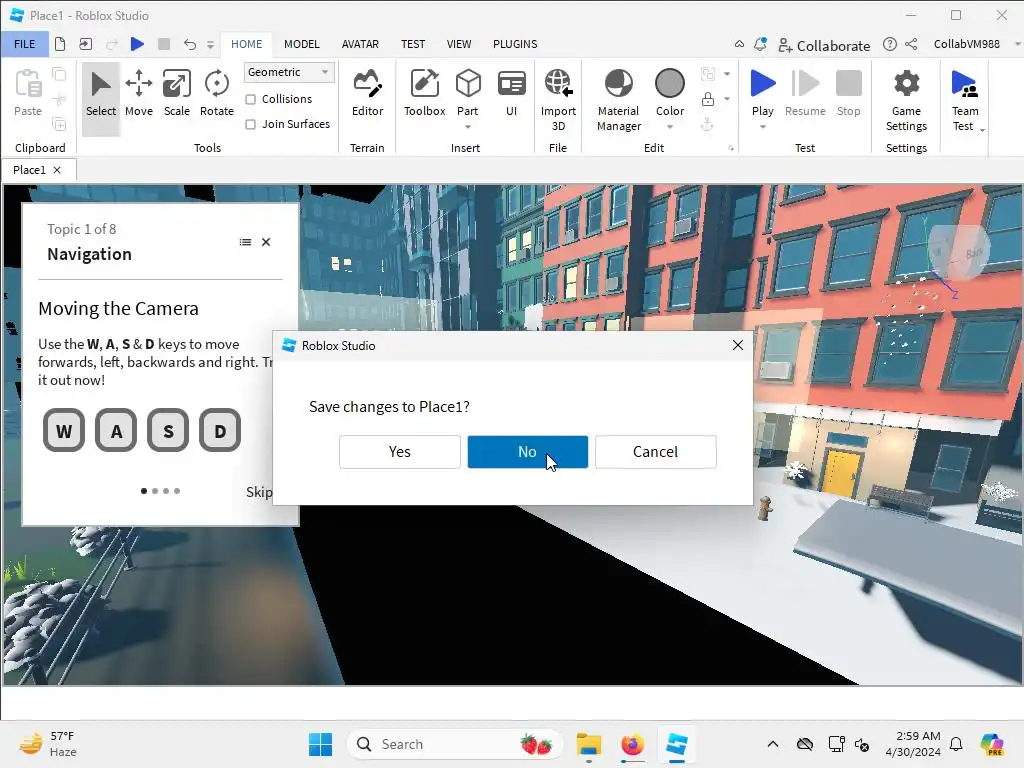The image size is (1024, 768).
Task: Click the anchor icon
Action: 707,124
